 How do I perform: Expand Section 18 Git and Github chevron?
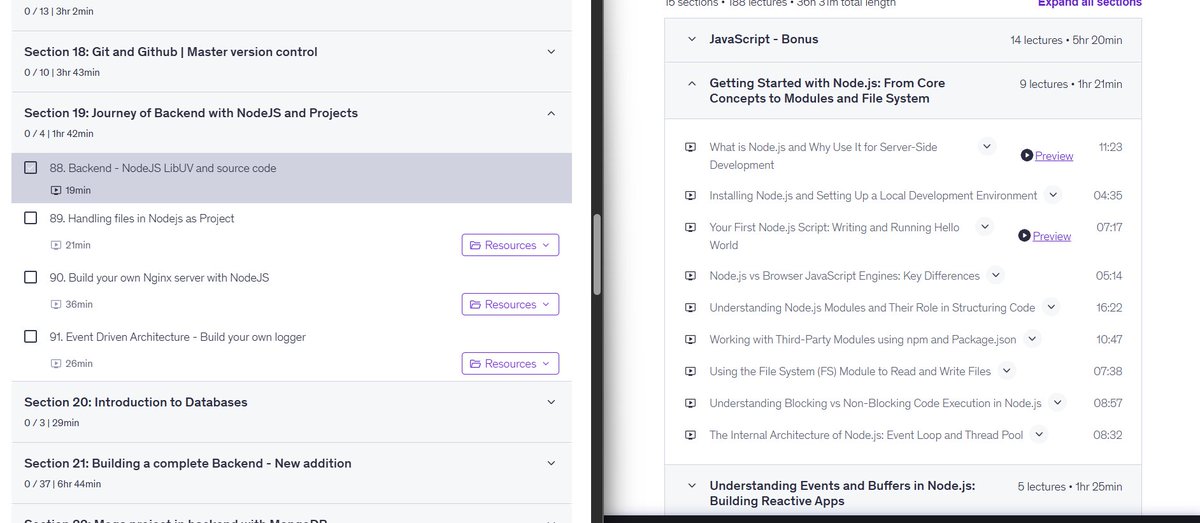click(551, 52)
